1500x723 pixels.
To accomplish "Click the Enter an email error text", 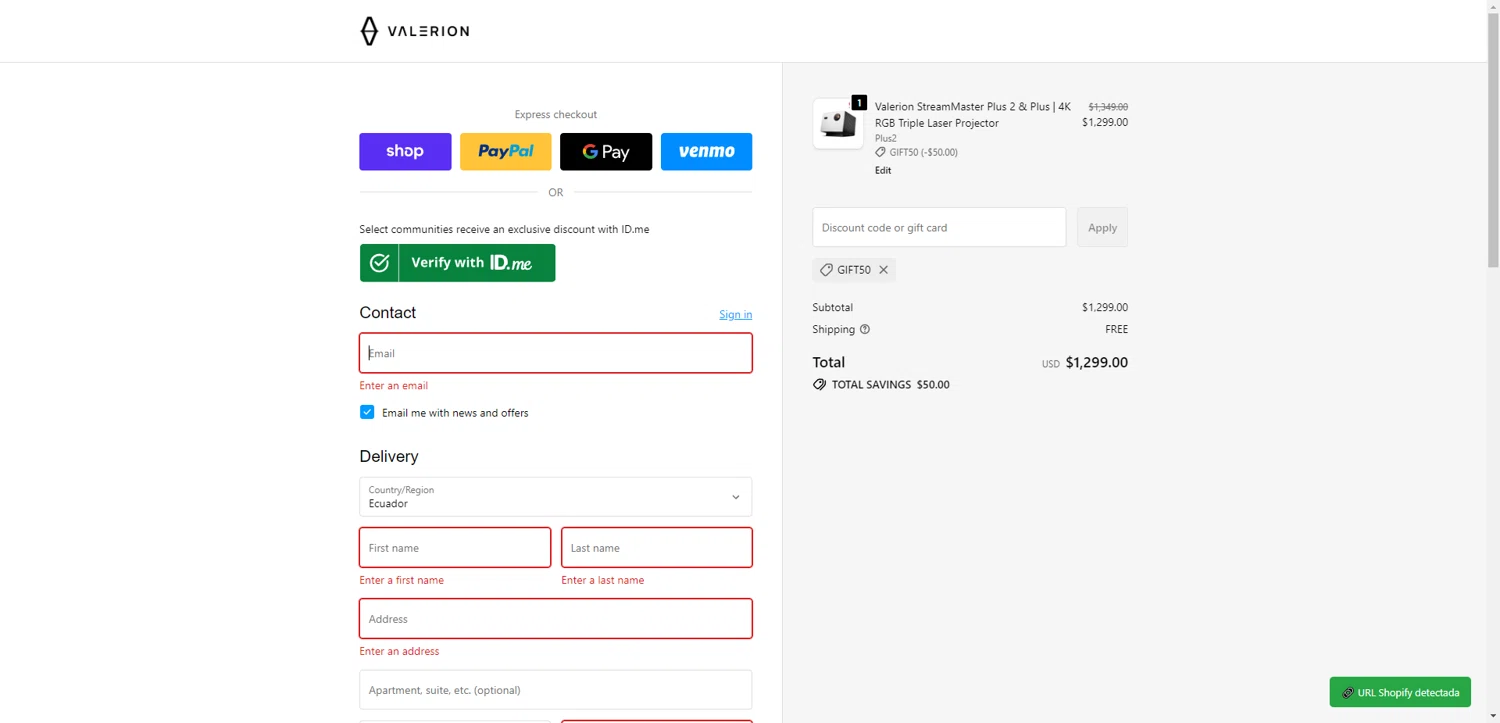I will point(394,386).
